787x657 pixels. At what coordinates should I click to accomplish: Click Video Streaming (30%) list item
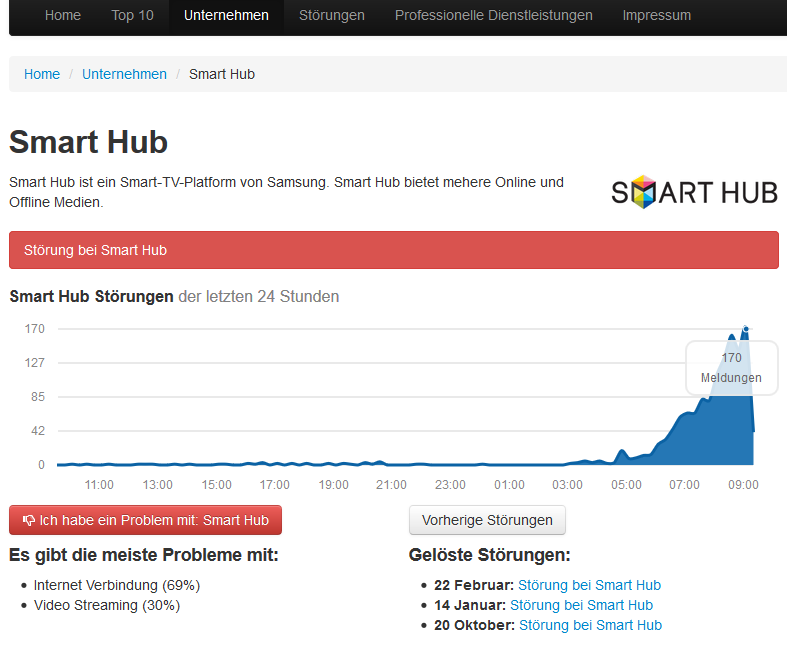click(x=107, y=605)
